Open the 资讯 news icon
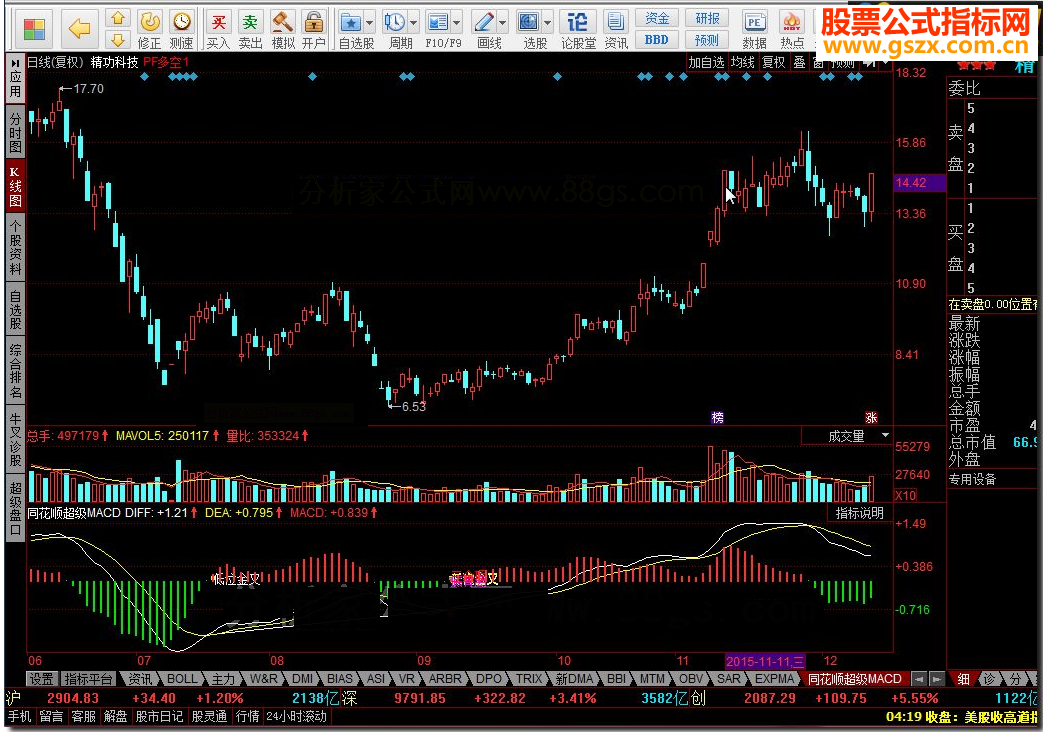The image size is (1043, 732). [x=616, y=30]
